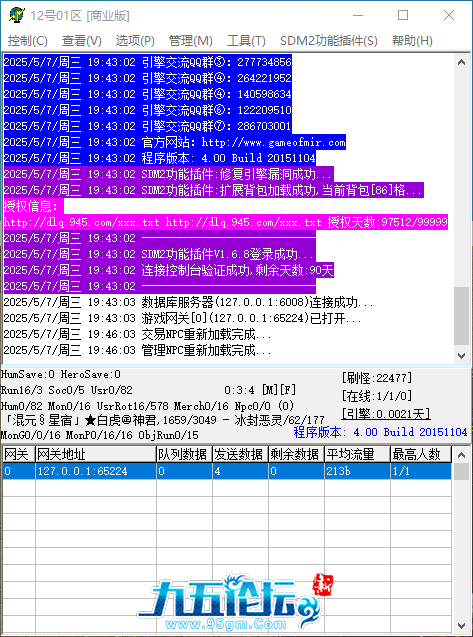
Task: Click the 网关 column header
Action: click(x=19, y=454)
